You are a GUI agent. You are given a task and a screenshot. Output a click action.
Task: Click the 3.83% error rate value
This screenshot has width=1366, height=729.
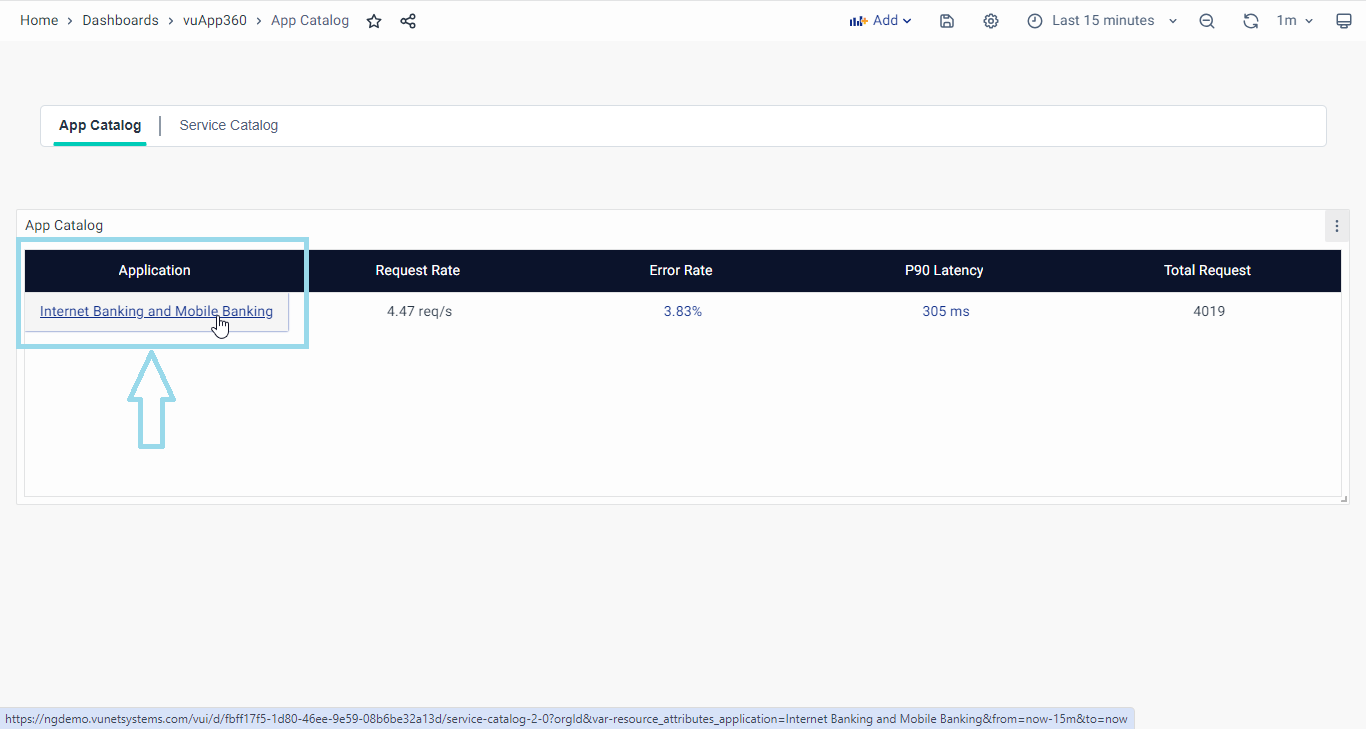click(682, 312)
